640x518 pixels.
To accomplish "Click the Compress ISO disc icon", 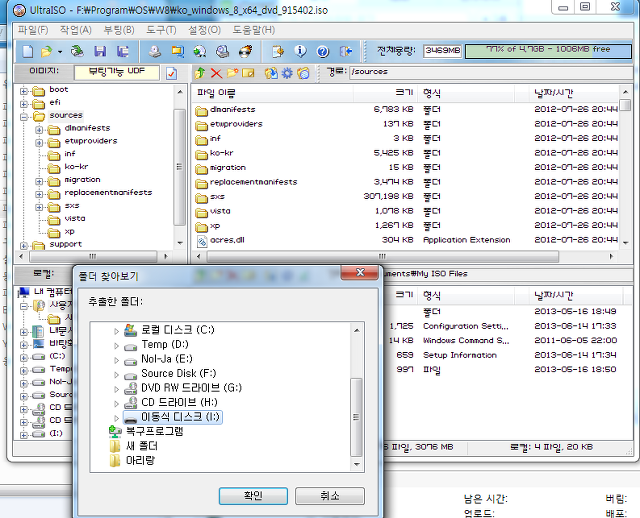I will 222,51.
